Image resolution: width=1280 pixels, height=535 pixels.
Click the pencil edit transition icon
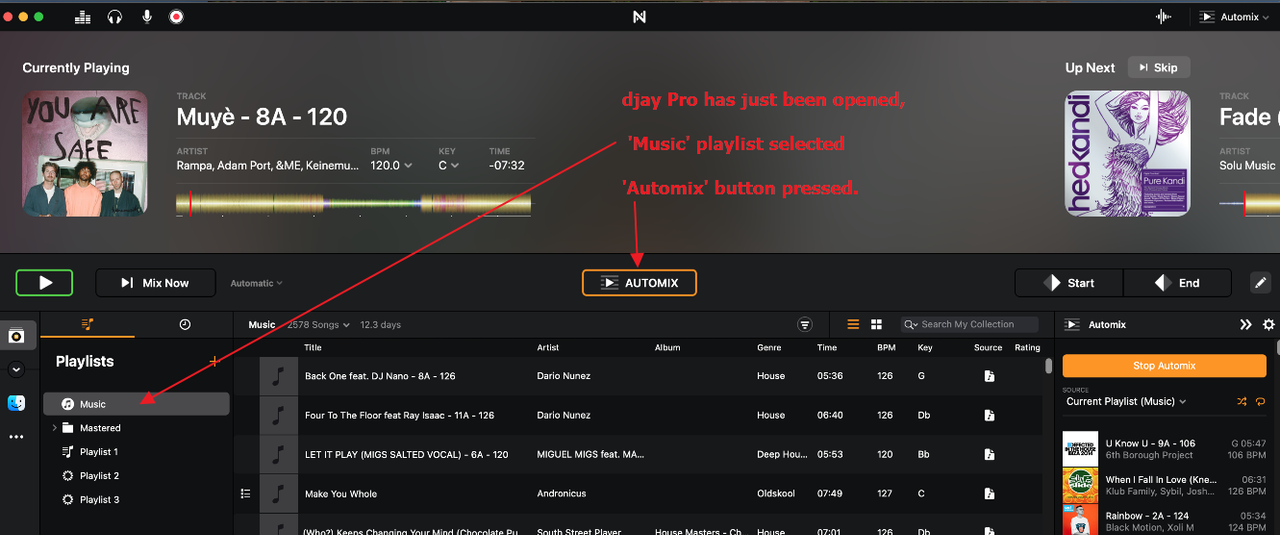point(1260,283)
